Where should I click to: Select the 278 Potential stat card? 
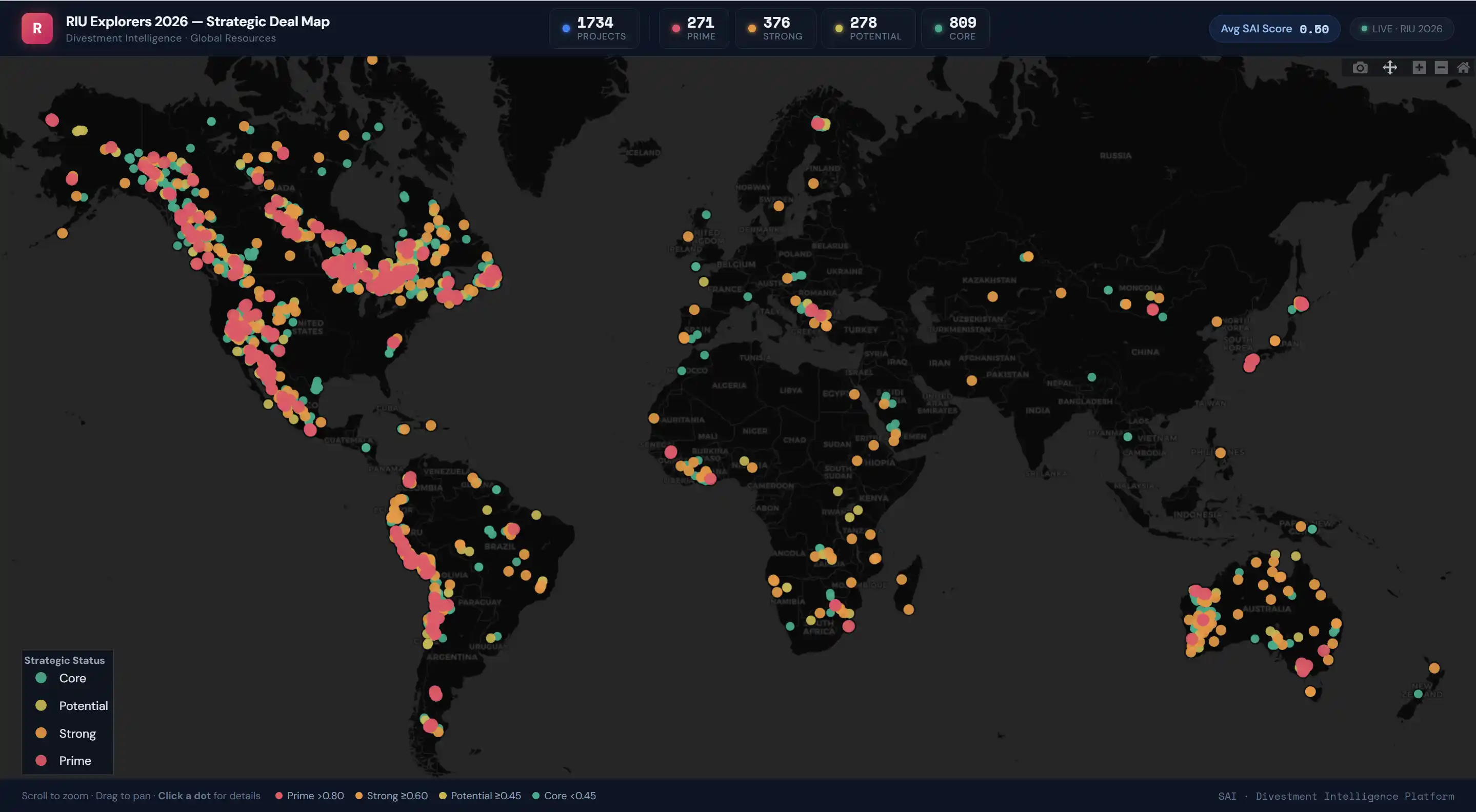[x=868, y=29]
